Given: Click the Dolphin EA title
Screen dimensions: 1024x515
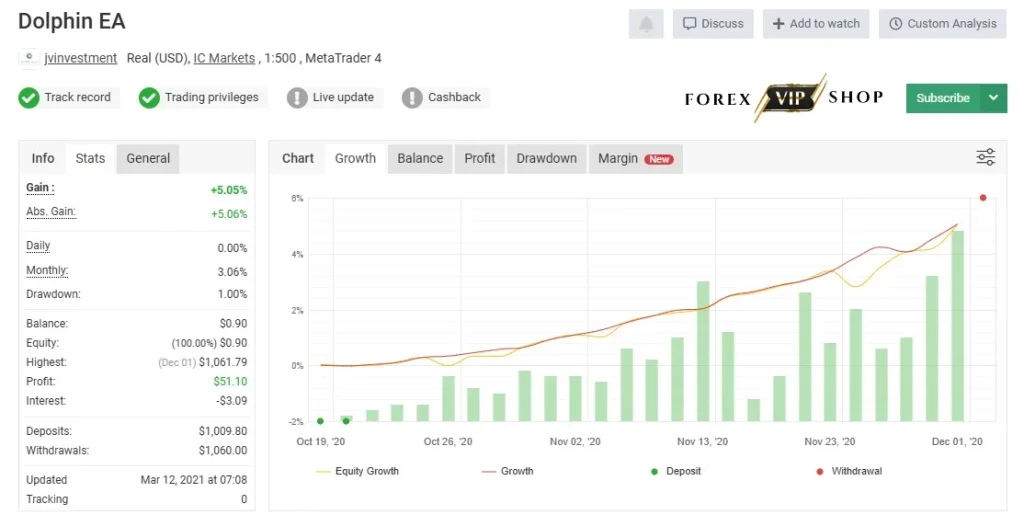Looking at the screenshot, I should pyautogui.click(x=72, y=22).
